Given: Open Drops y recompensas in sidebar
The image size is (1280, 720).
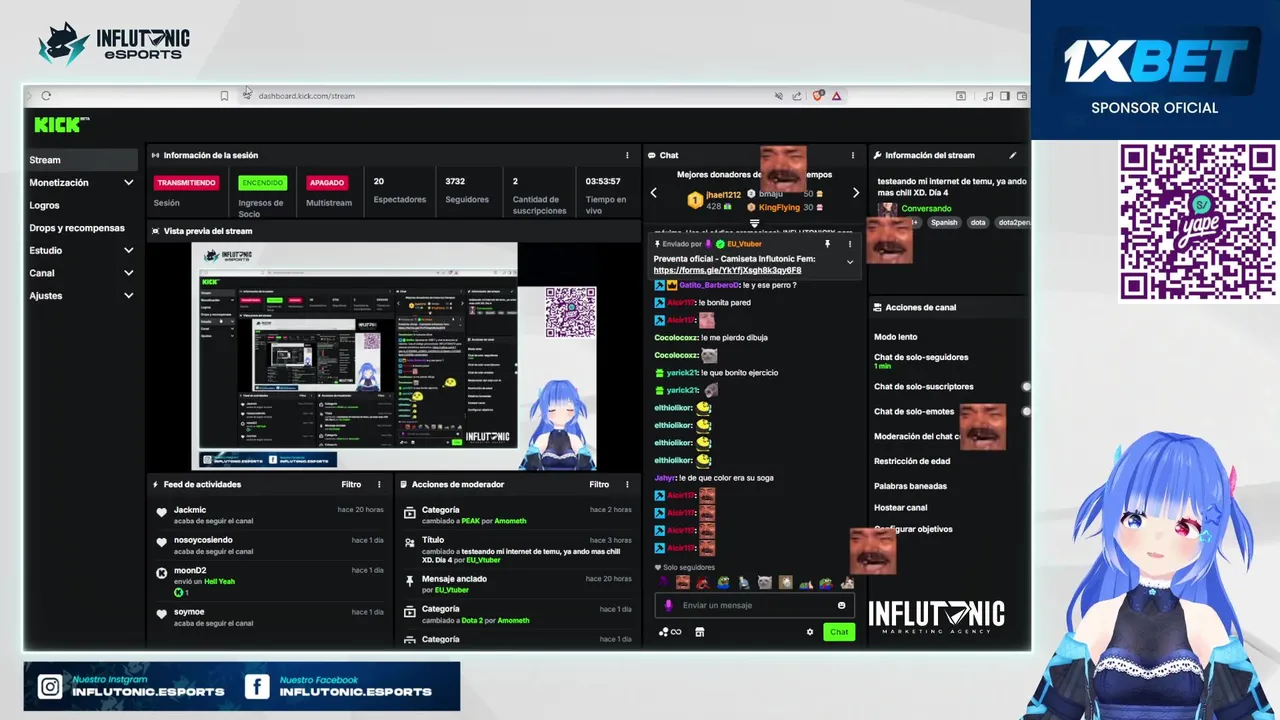Looking at the screenshot, I should coord(77,228).
